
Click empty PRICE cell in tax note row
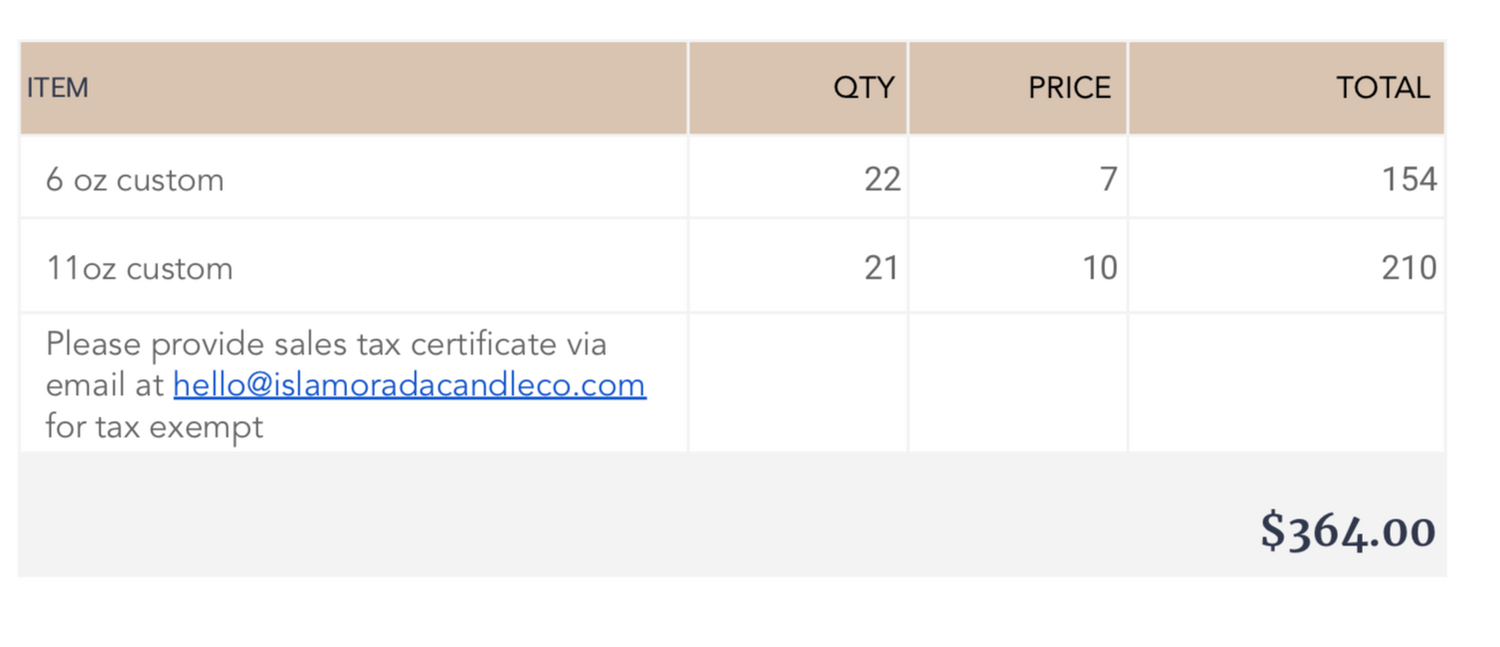coord(1018,383)
